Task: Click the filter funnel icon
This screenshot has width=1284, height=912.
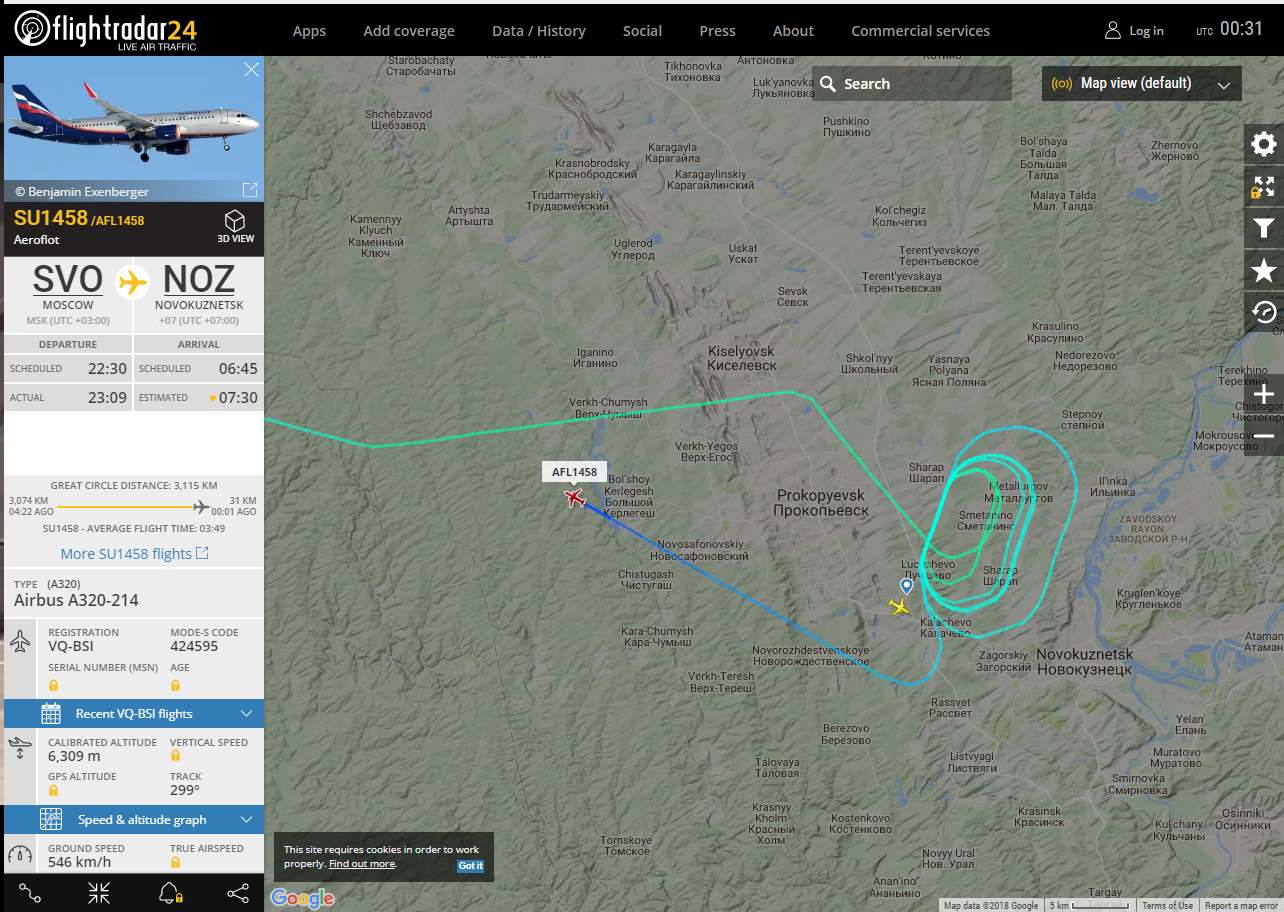Action: pyautogui.click(x=1263, y=228)
